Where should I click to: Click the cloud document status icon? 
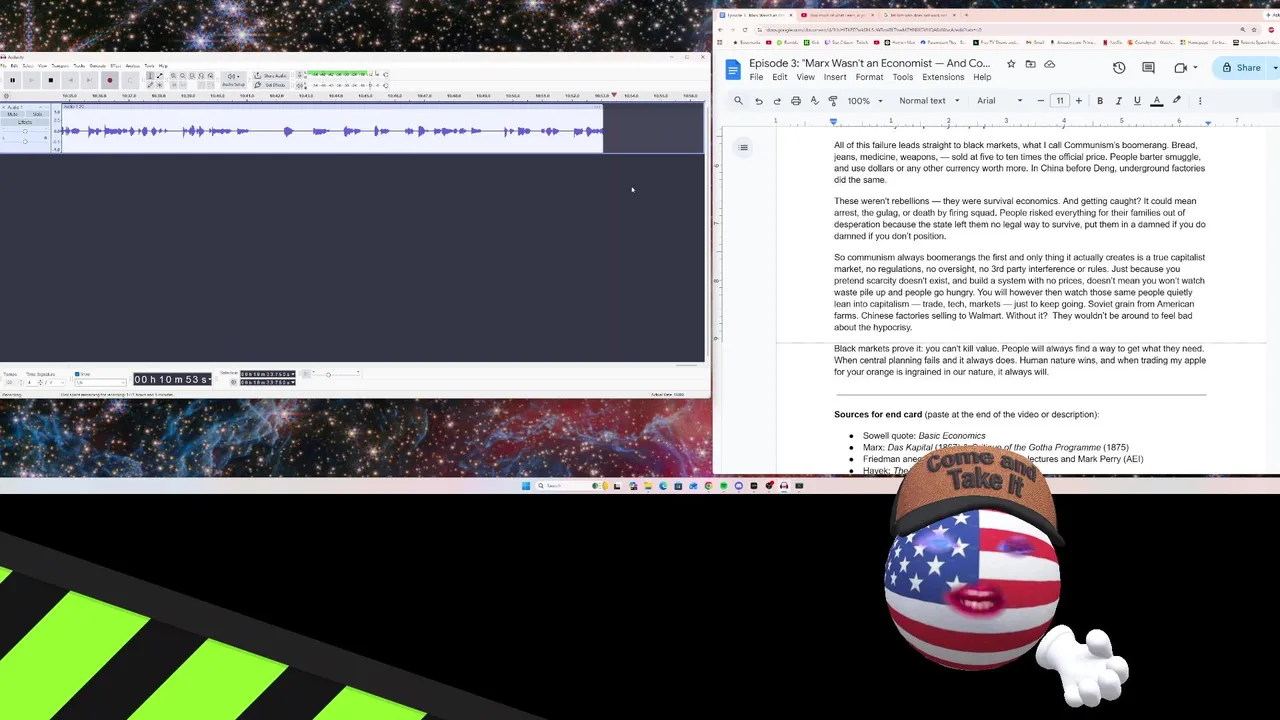tap(1049, 64)
